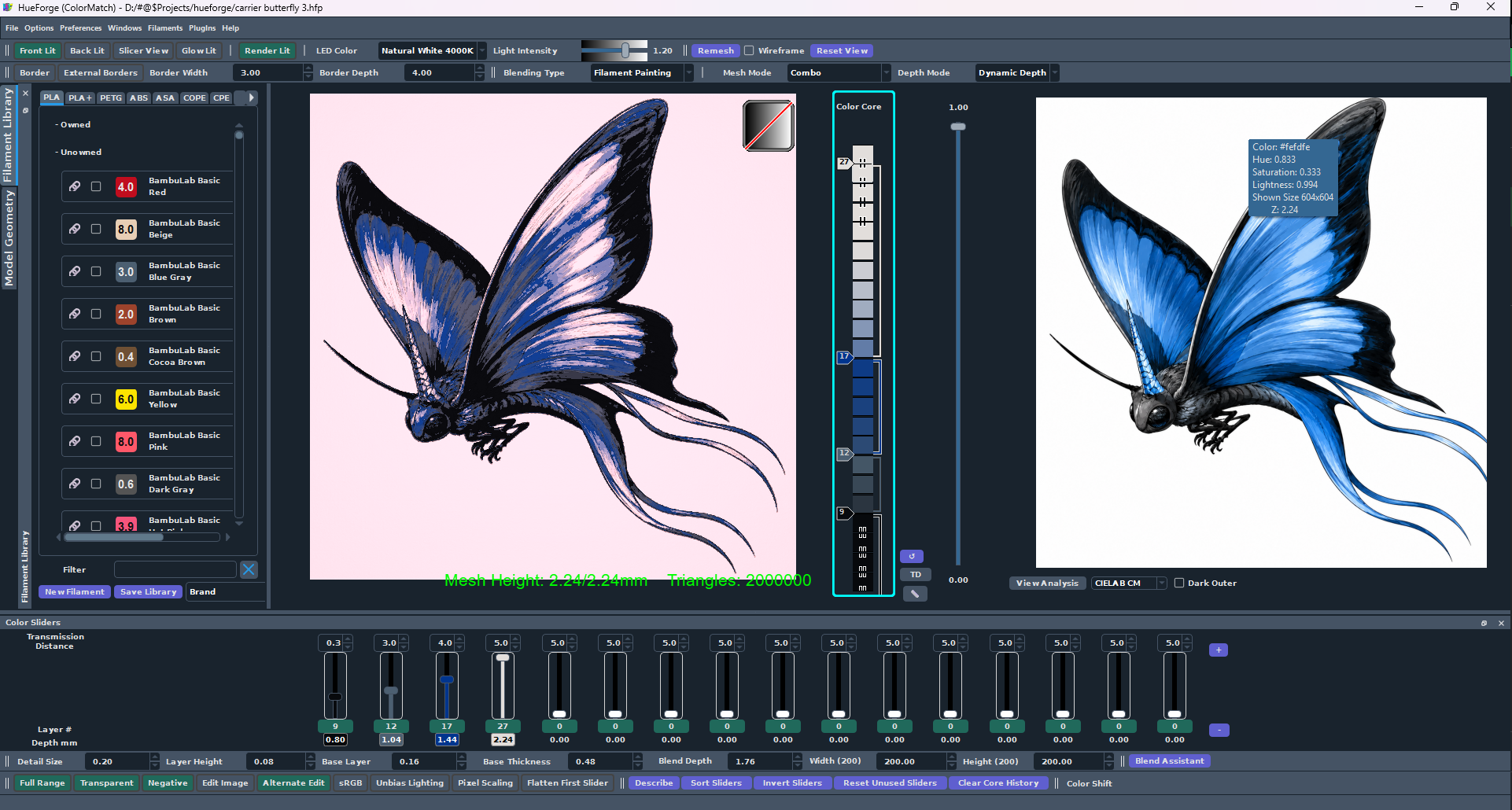Undock the Color Sliders panel

1484,623
